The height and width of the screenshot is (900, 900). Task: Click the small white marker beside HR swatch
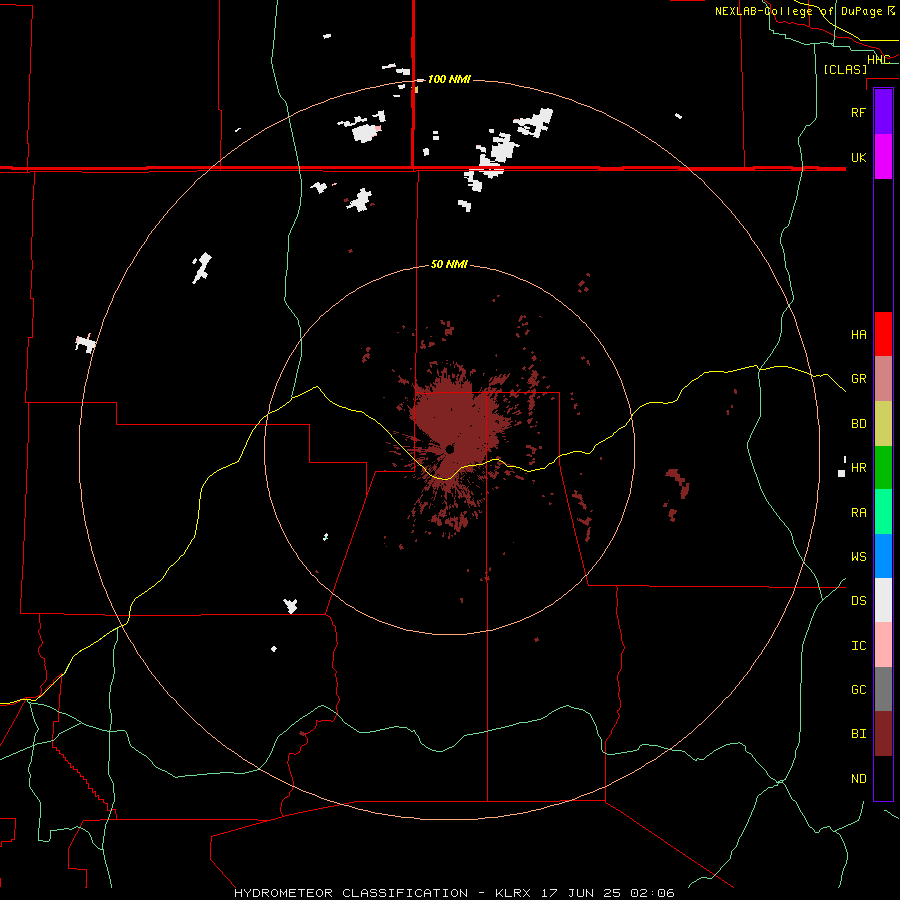pyautogui.click(x=841, y=473)
